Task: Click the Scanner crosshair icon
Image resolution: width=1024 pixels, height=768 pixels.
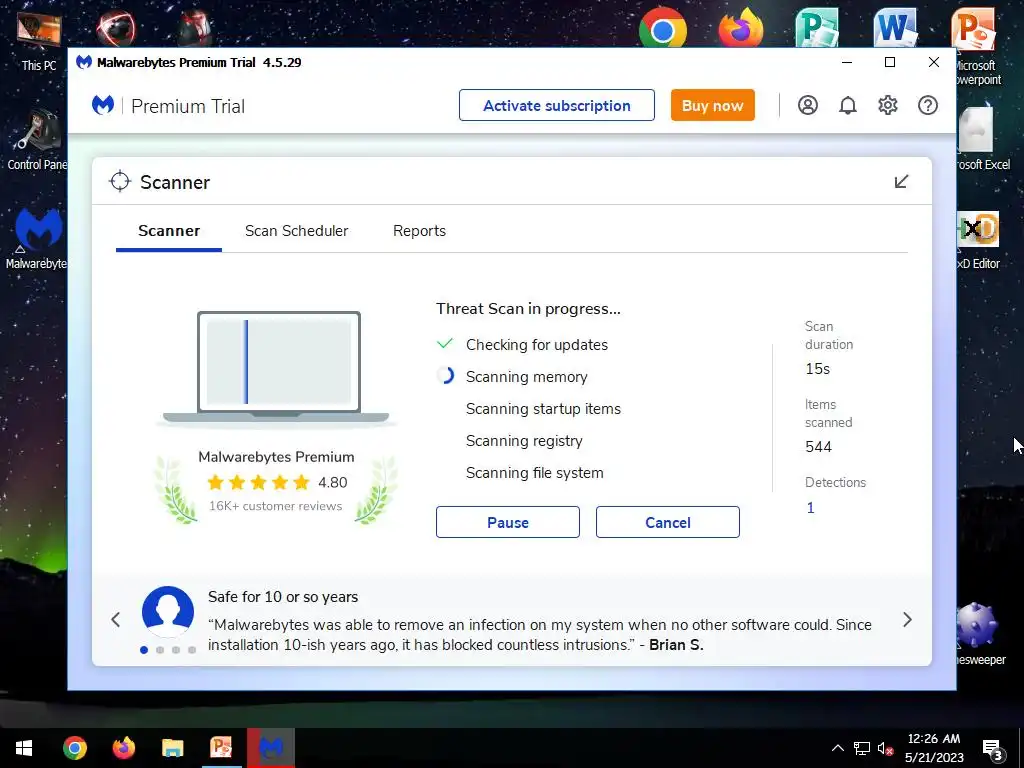Action: pos(120,182)
